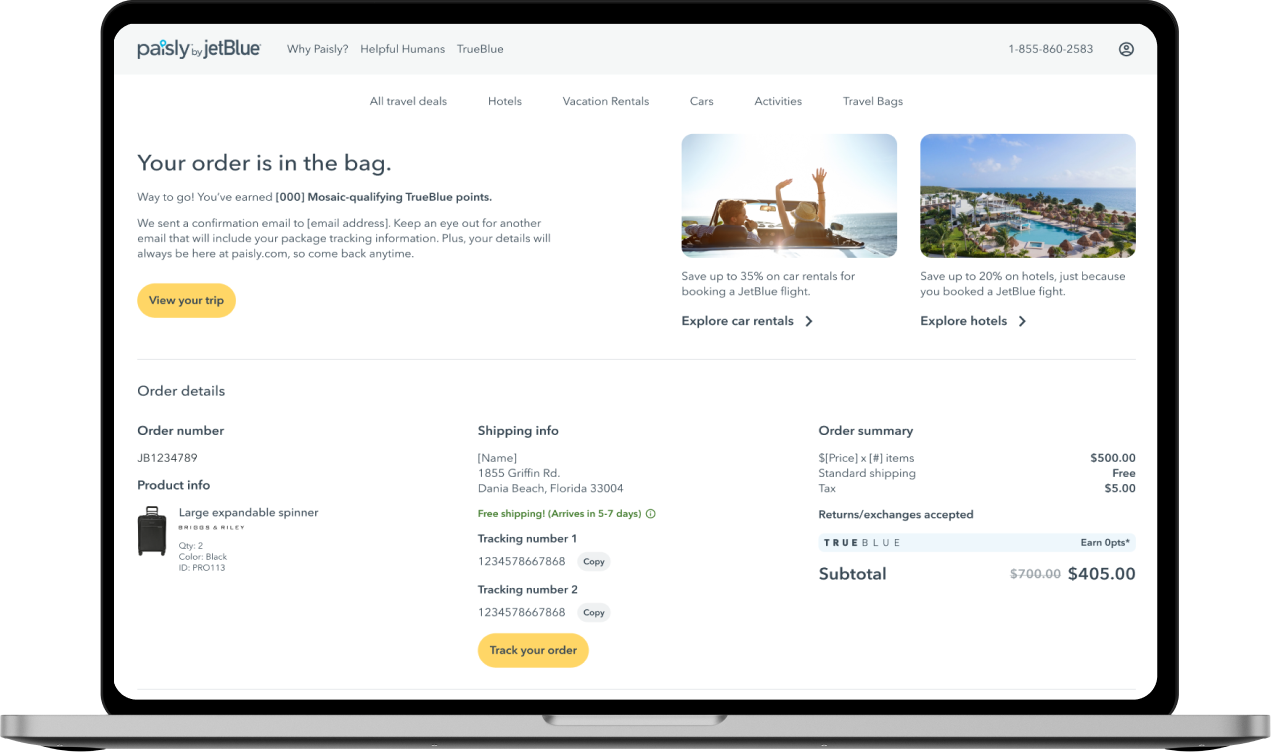This screenshot has width=1271, height=752.
Task: Open the Helpful Humans link
Action: 403,49
